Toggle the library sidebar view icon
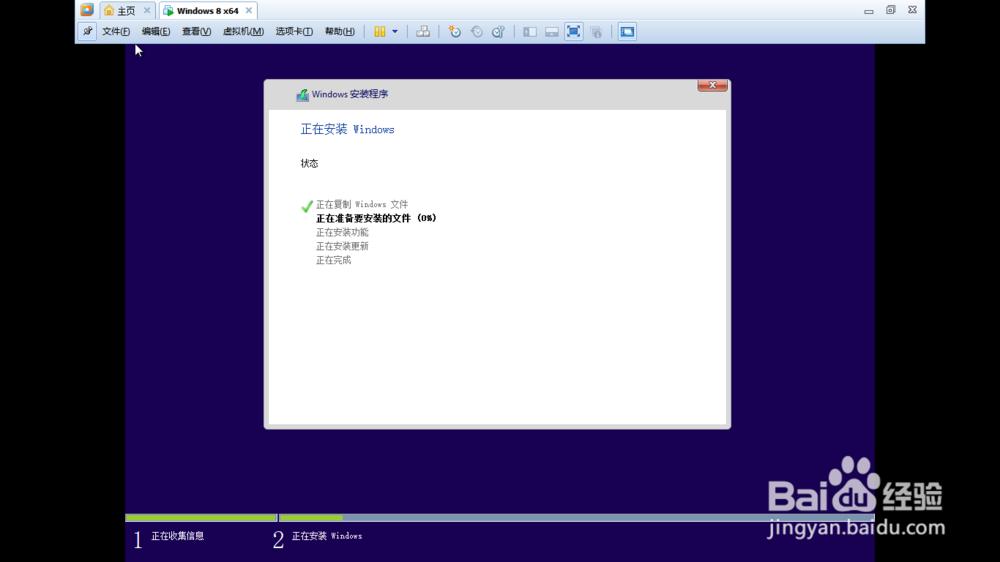Viewport: 1000px width, 562px height. point(529,31)
